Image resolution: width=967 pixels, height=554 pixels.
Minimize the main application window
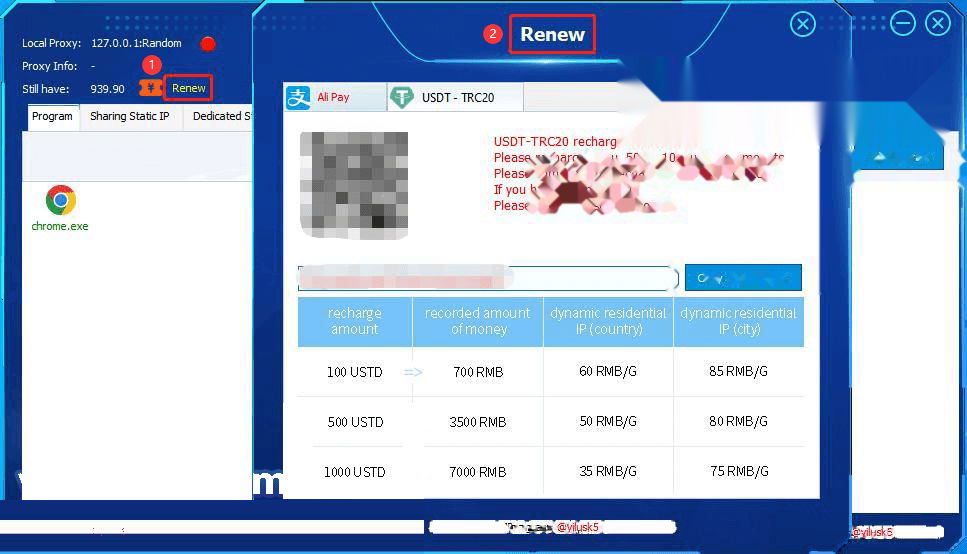click(903, 24)
